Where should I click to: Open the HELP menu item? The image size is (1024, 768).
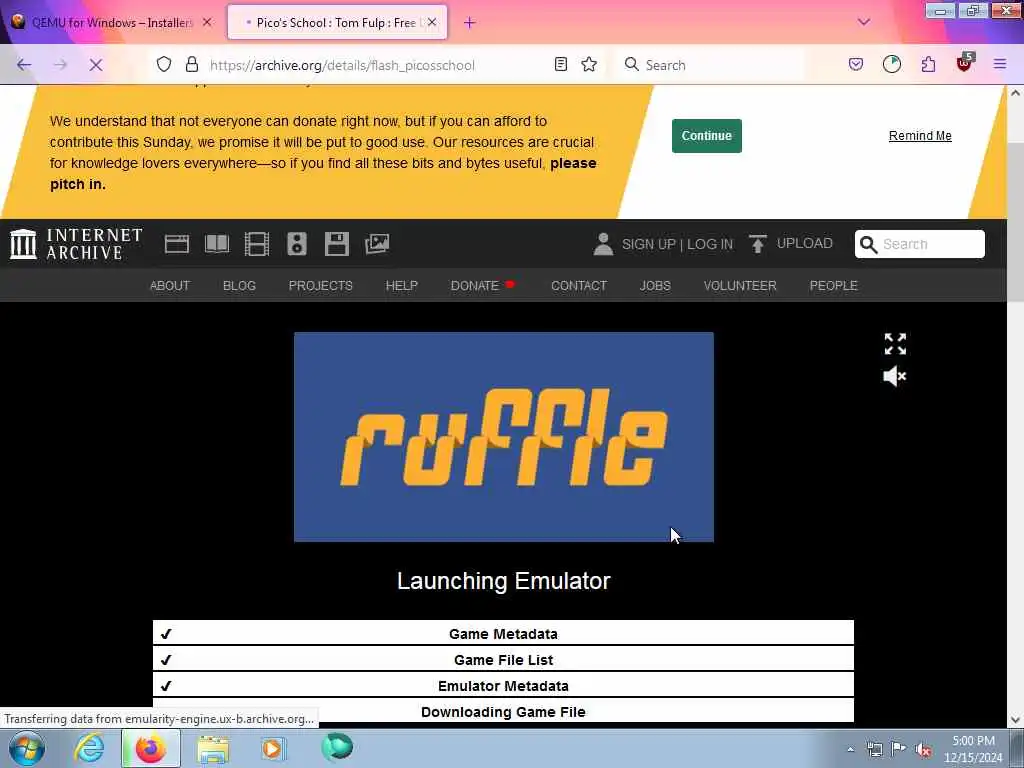click(x=402, y=285)
